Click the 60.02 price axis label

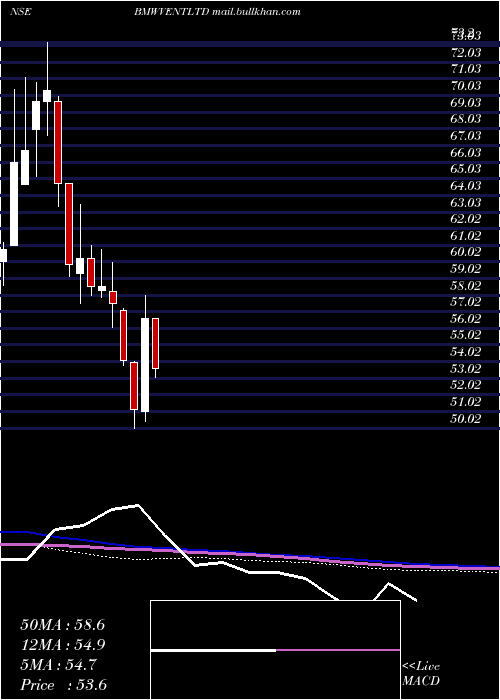pyautogui.click(x=466, y=252)
